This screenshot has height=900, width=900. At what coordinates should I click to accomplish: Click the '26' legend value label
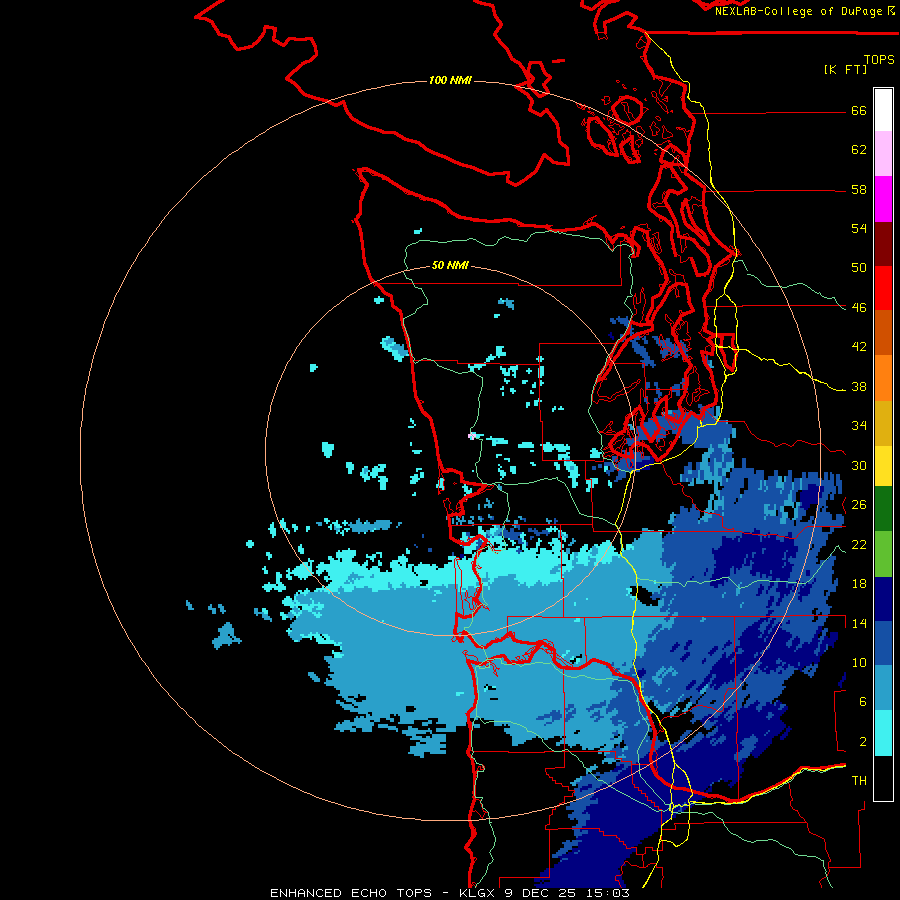tap(859, 505)
